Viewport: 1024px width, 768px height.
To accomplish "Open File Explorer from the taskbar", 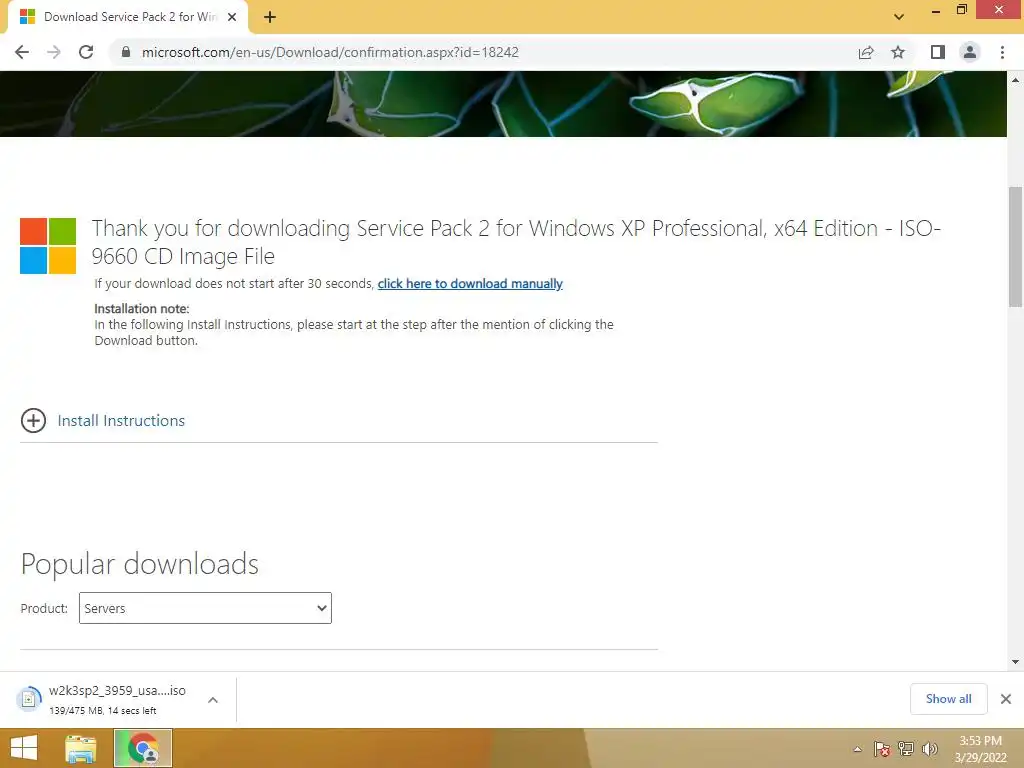I will pyautogui.click(x=81, y=748).
